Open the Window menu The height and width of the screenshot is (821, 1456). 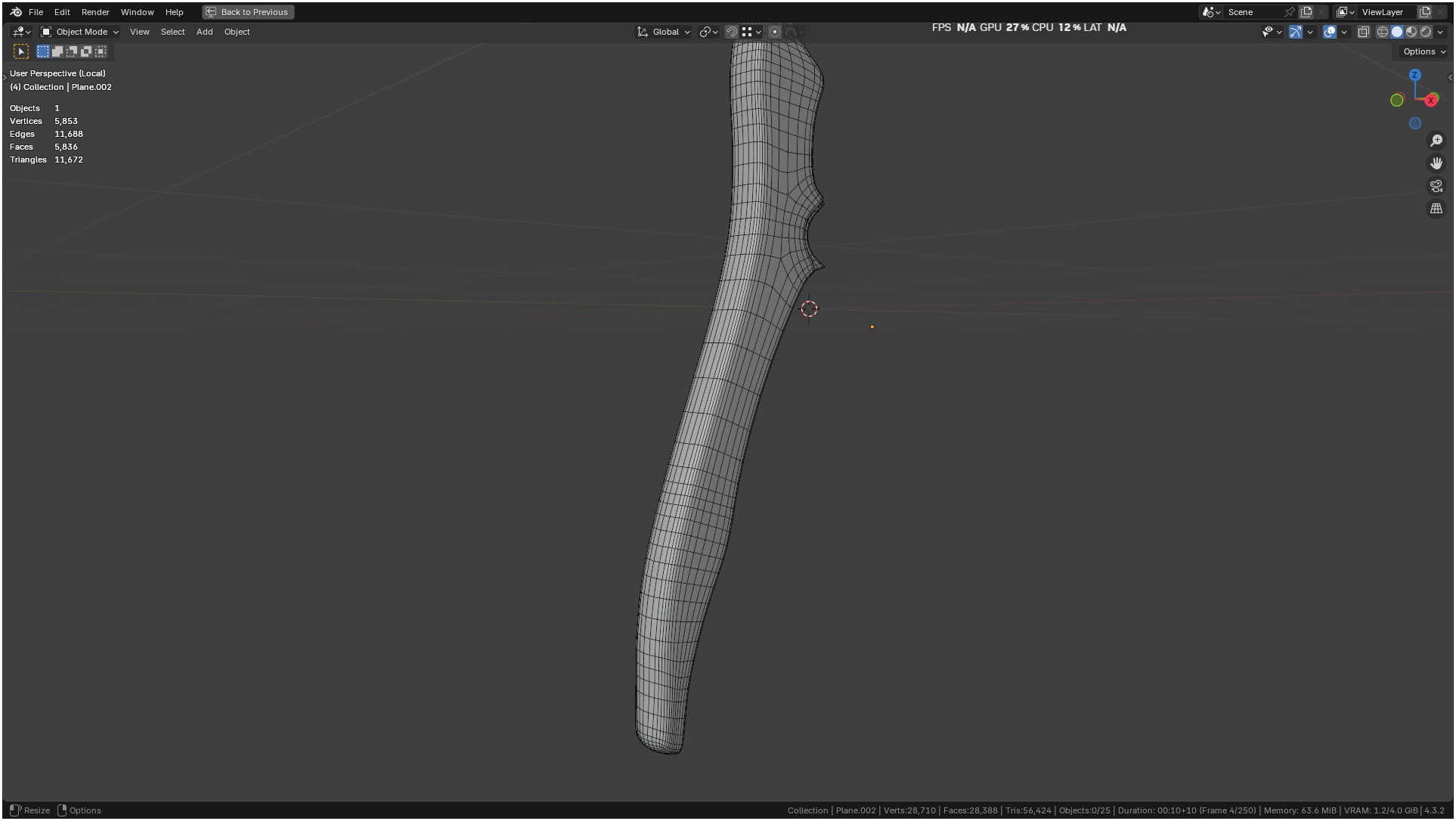click(137, 12)
